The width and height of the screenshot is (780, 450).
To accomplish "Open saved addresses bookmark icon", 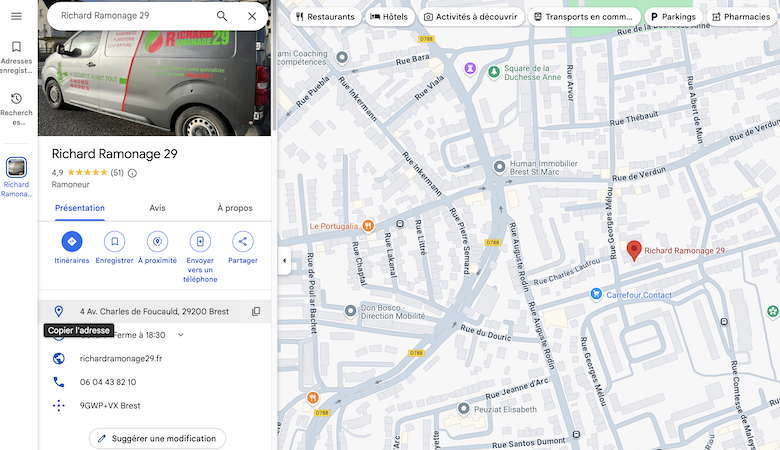I will click(16, 47).
